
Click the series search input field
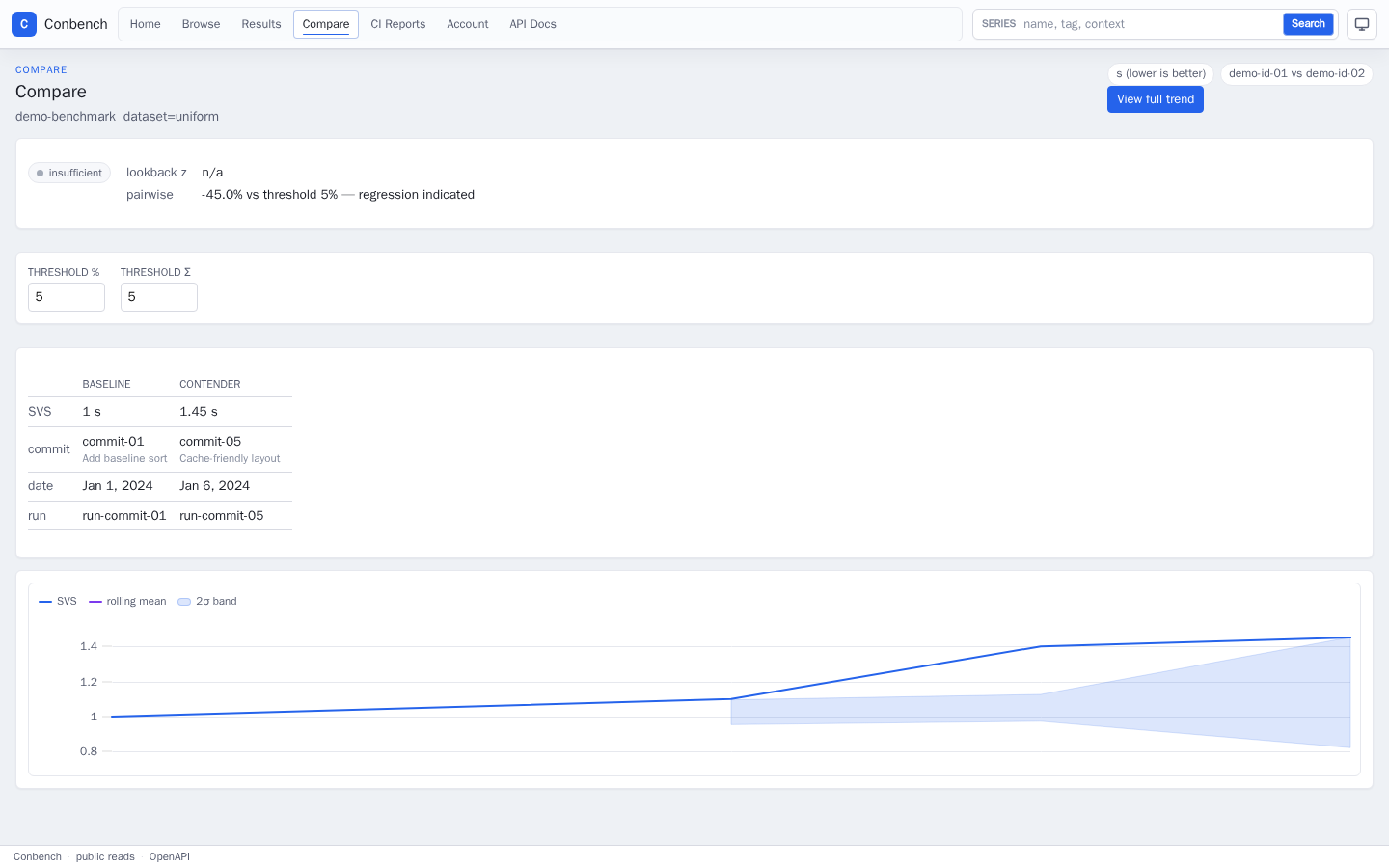(1150, 24)
